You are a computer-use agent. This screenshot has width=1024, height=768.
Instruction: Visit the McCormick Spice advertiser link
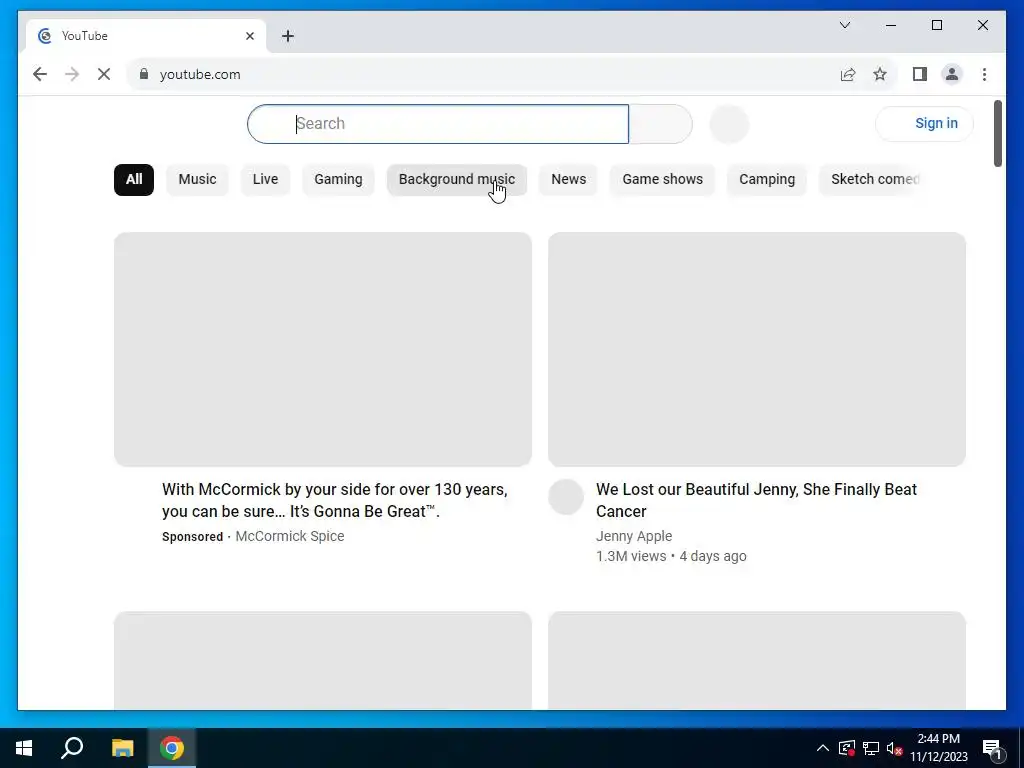click(x=289, y=536)
